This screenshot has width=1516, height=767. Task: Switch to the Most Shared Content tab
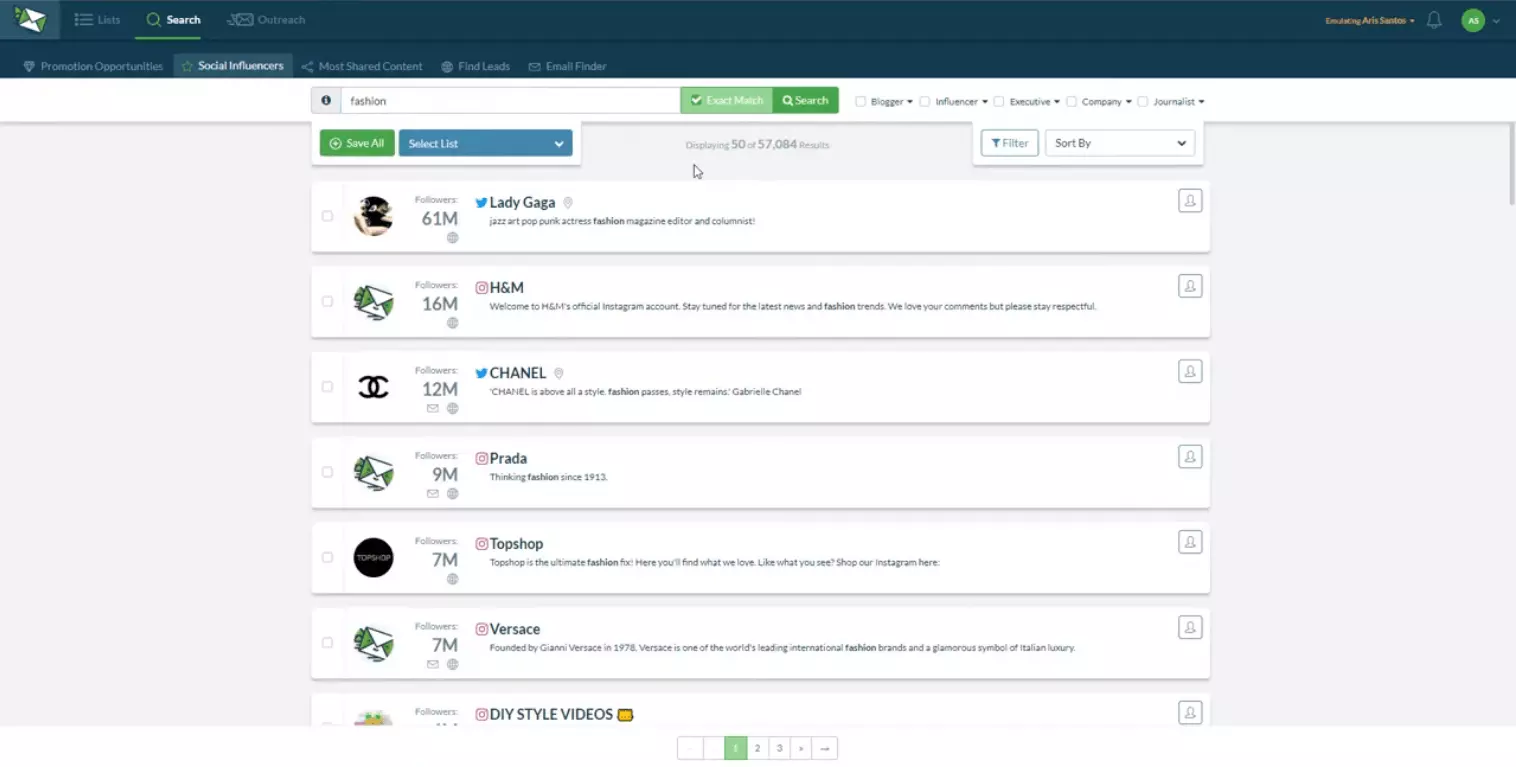pyautogui.click(x=362, y=66)
